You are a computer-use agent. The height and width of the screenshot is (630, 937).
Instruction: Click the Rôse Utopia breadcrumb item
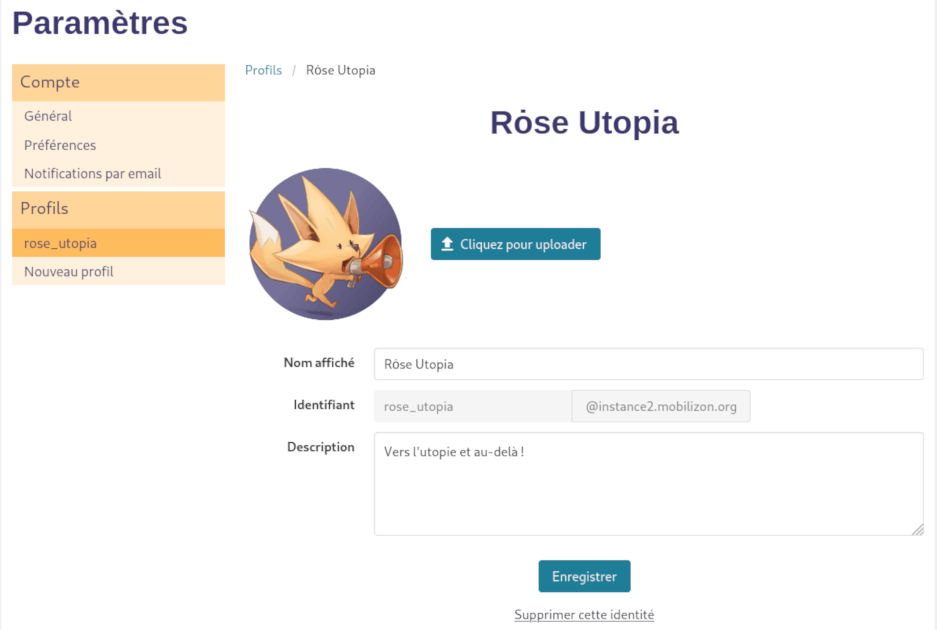coord(341,70)
